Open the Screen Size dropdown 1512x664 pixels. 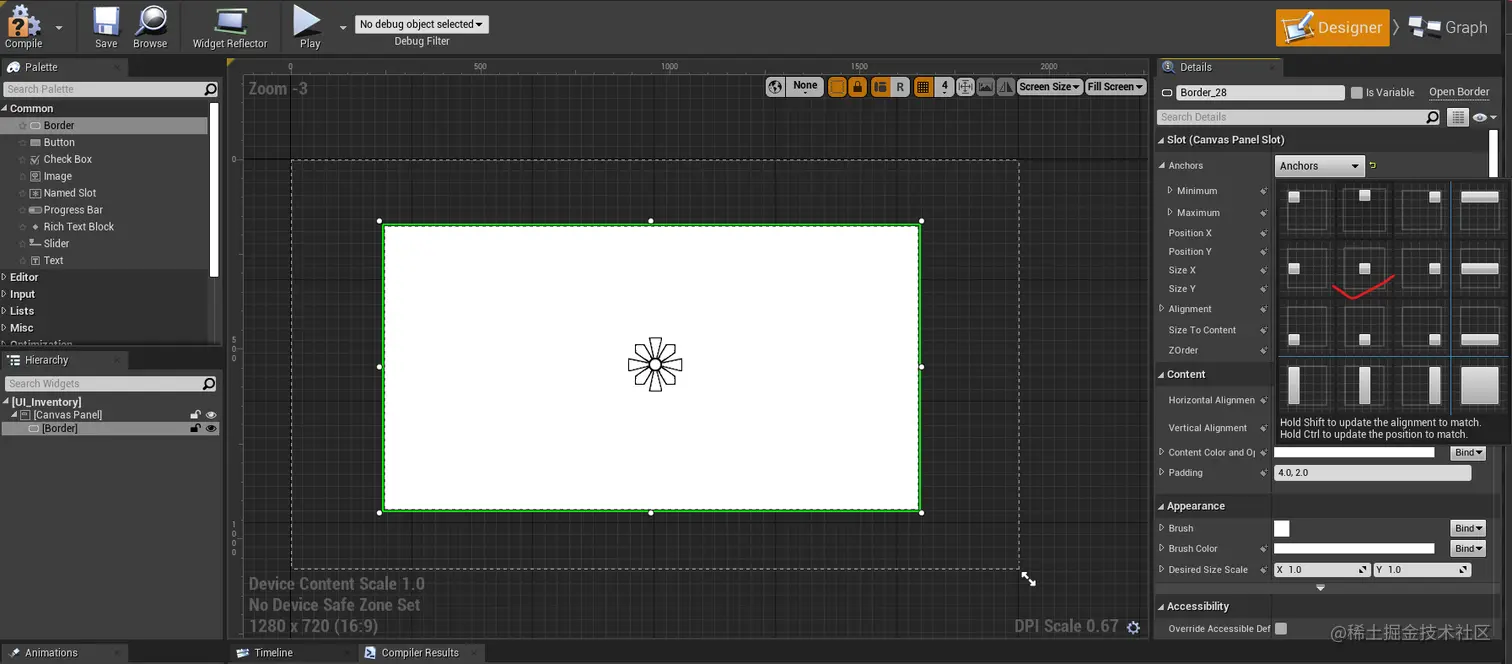point(1050,87)
